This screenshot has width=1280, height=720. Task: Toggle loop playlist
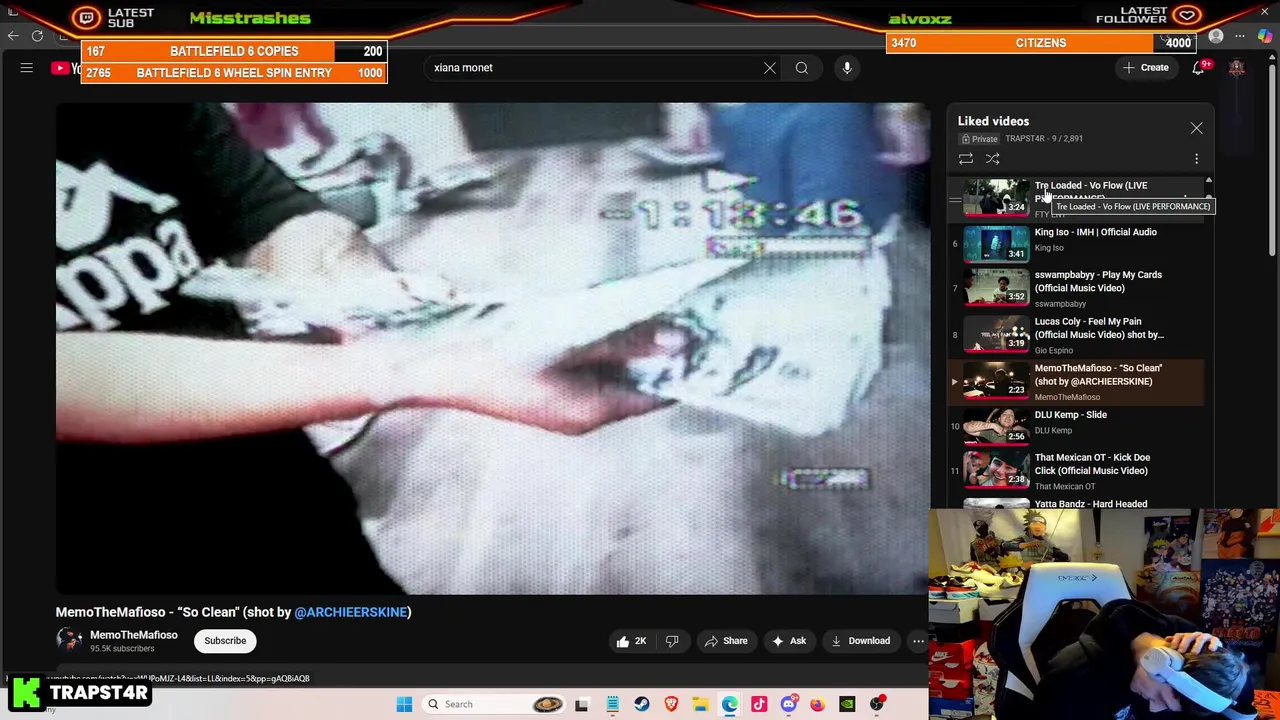(x=966, y=159)
